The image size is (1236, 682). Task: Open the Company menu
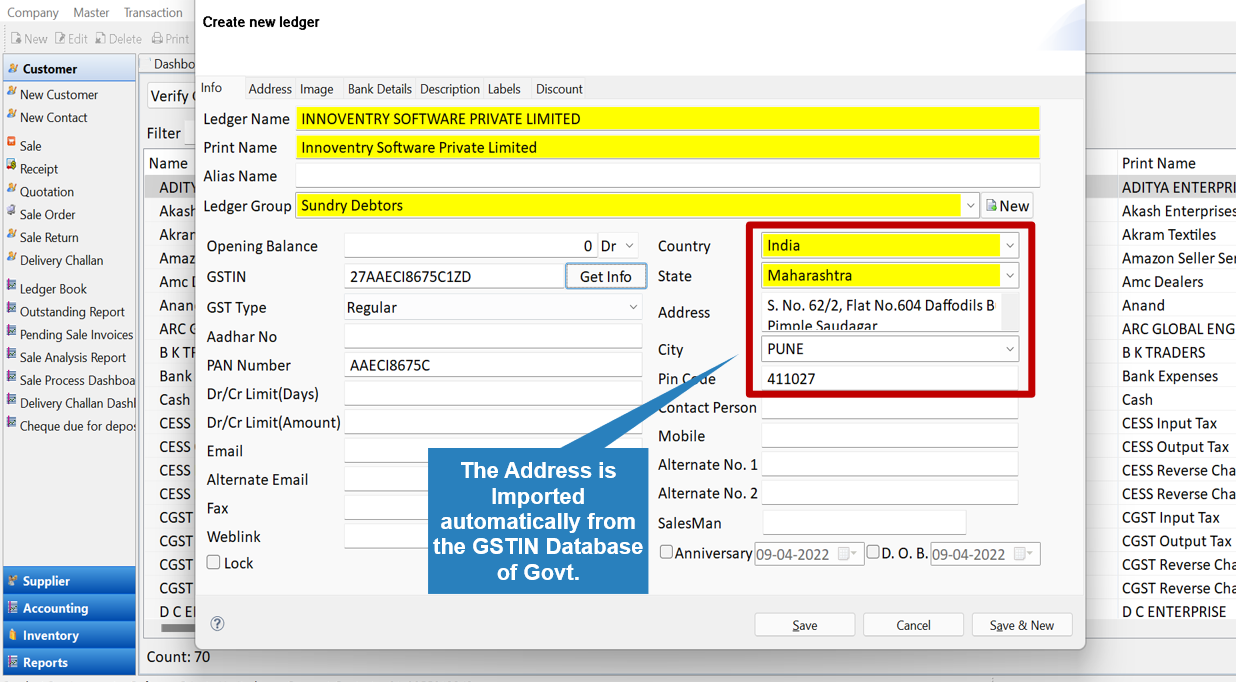[33, 13]
